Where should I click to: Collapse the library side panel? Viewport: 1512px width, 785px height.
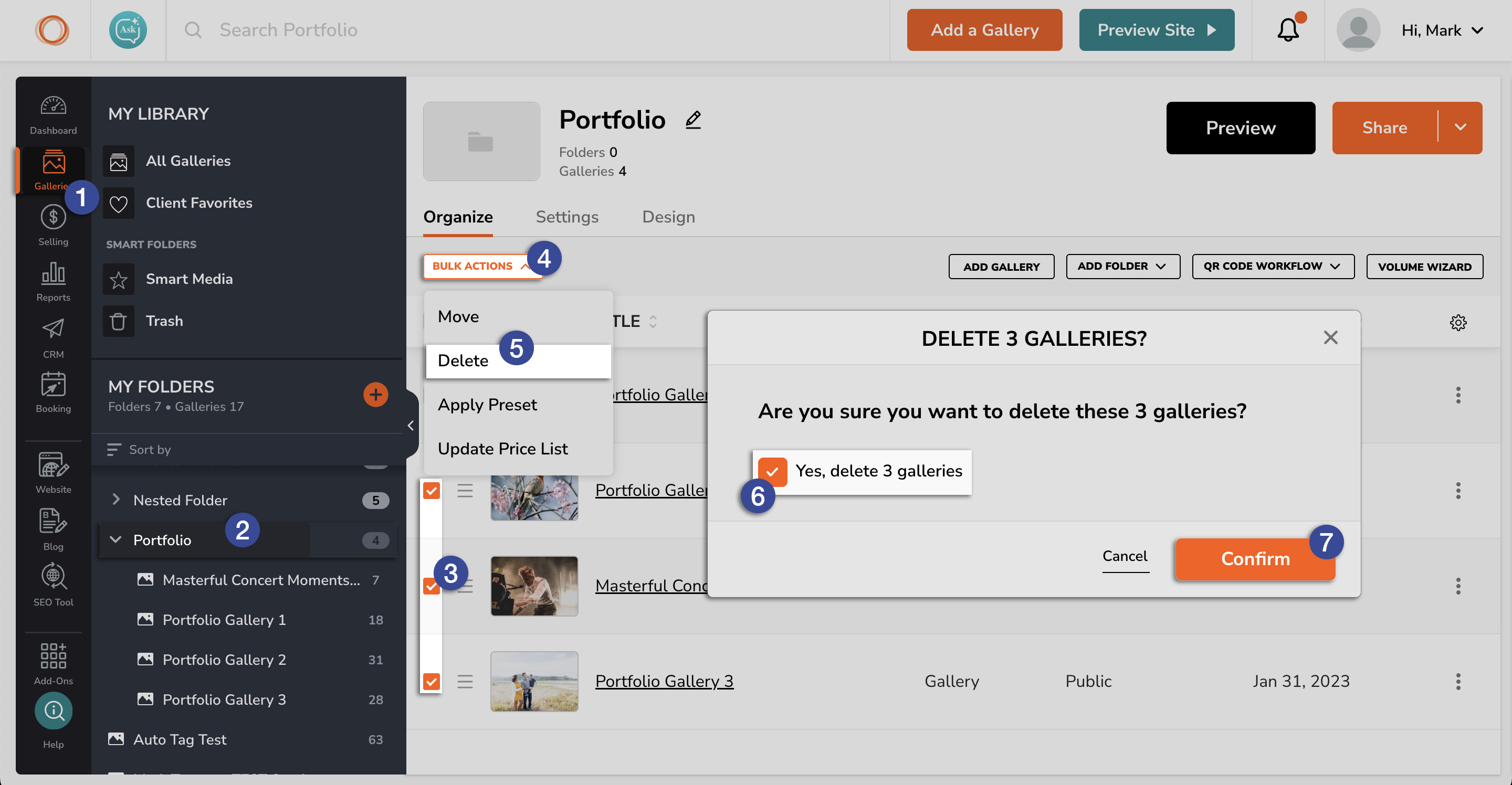411,426
